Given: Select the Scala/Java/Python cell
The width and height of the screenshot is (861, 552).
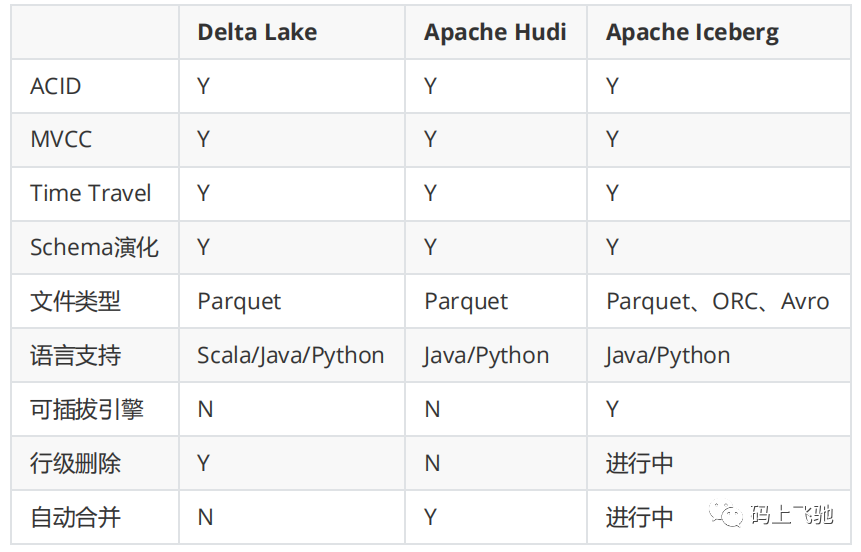Looking at the screenshot, I should pos(290,355).
